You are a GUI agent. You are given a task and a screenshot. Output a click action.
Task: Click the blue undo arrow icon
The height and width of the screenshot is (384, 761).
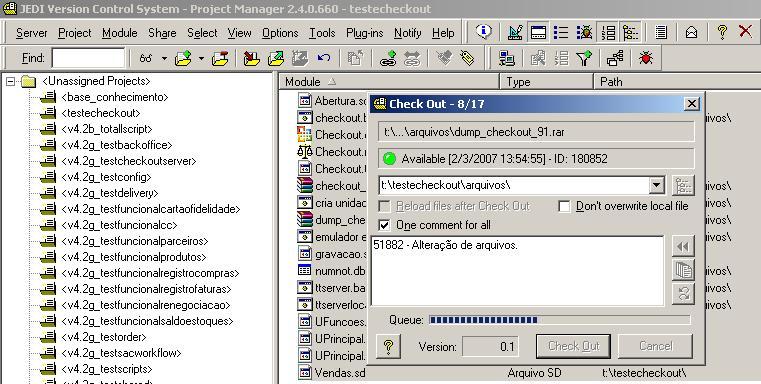[x=324, y=59]
